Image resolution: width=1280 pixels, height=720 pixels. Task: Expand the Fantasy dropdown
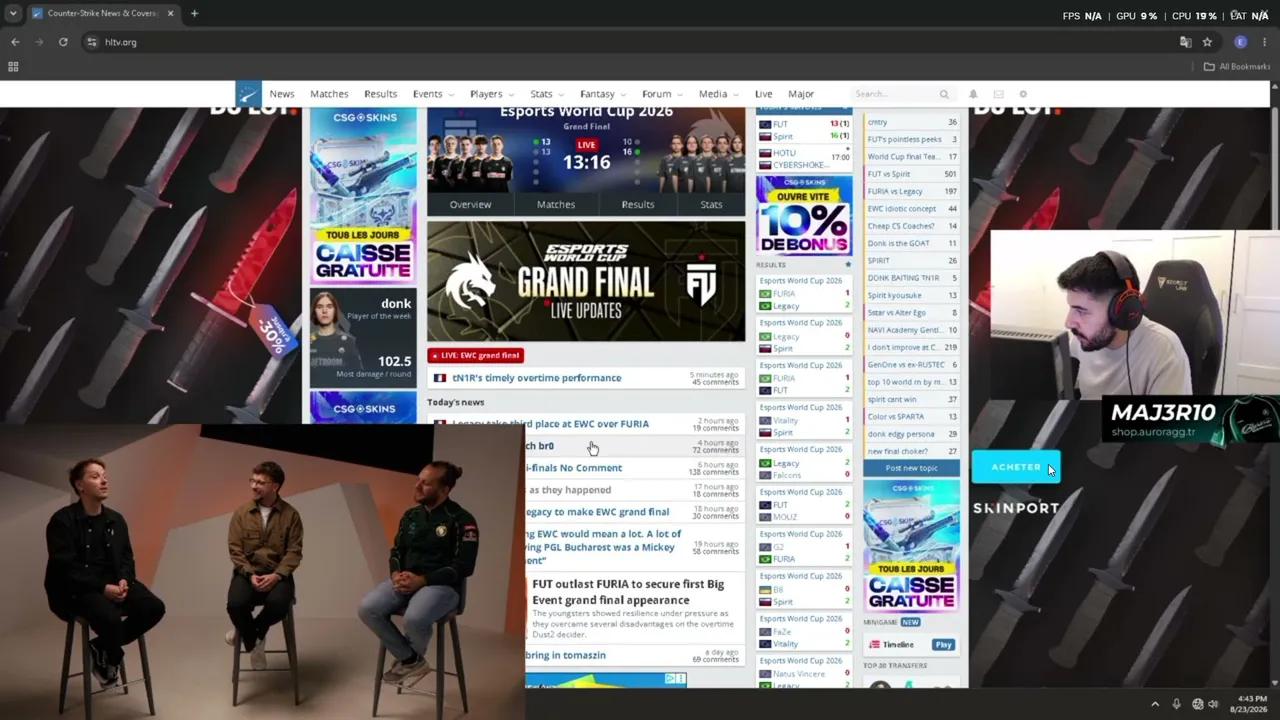[x=603, y=94]
